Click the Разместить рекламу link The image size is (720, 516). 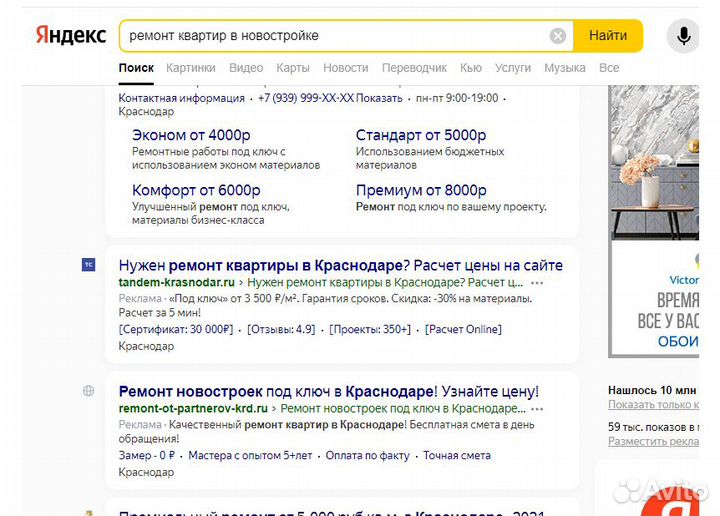[x=653, y=441]
